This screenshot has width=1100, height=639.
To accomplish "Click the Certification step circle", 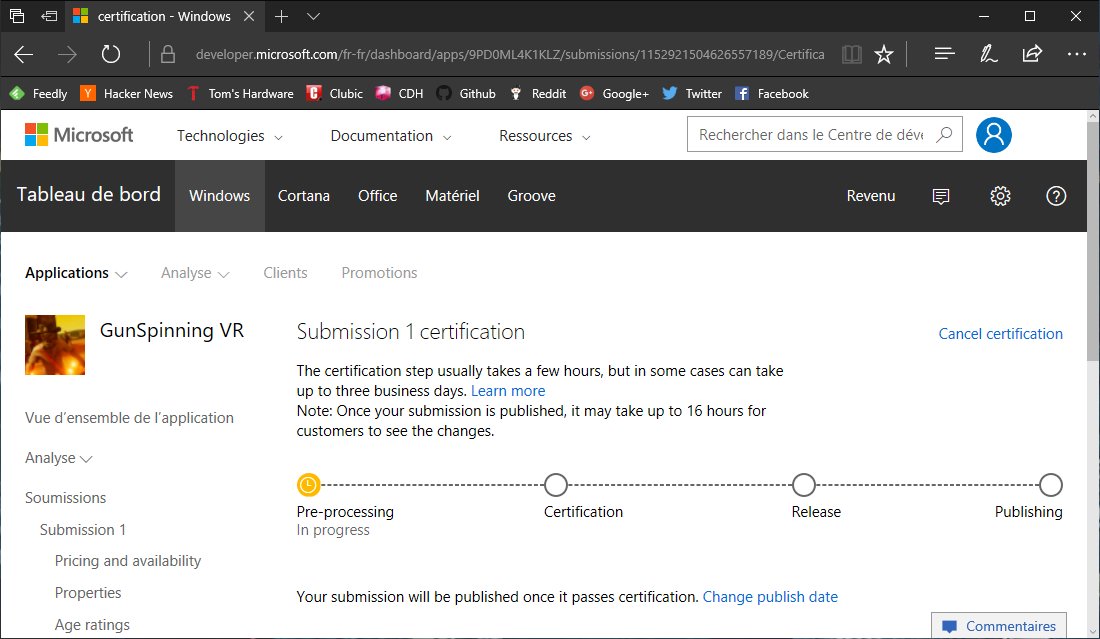I will (x=556, y=484).
